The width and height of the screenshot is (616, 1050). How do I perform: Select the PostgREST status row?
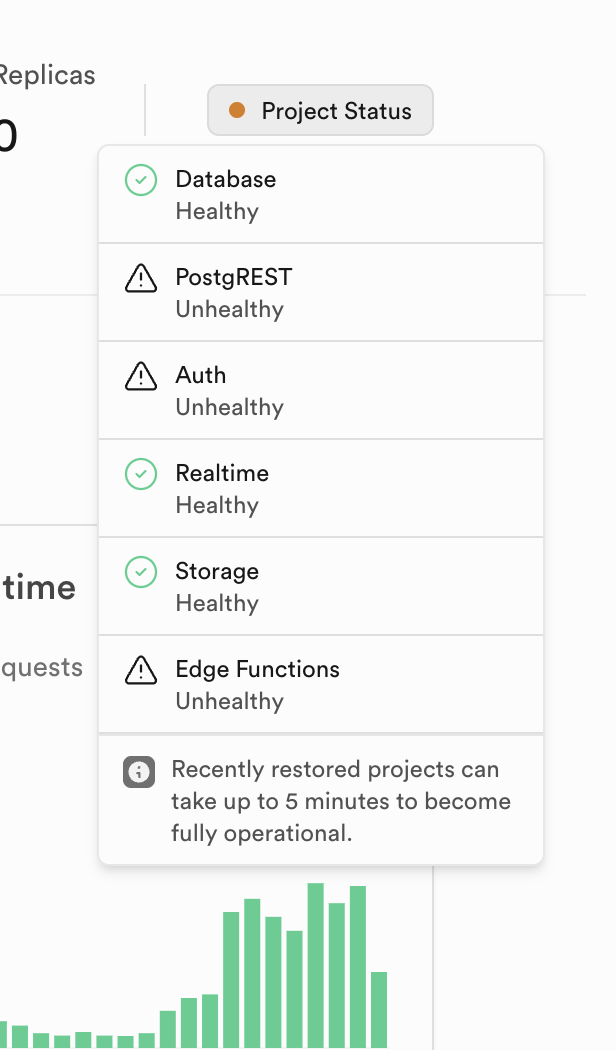[x=320, y=292]
